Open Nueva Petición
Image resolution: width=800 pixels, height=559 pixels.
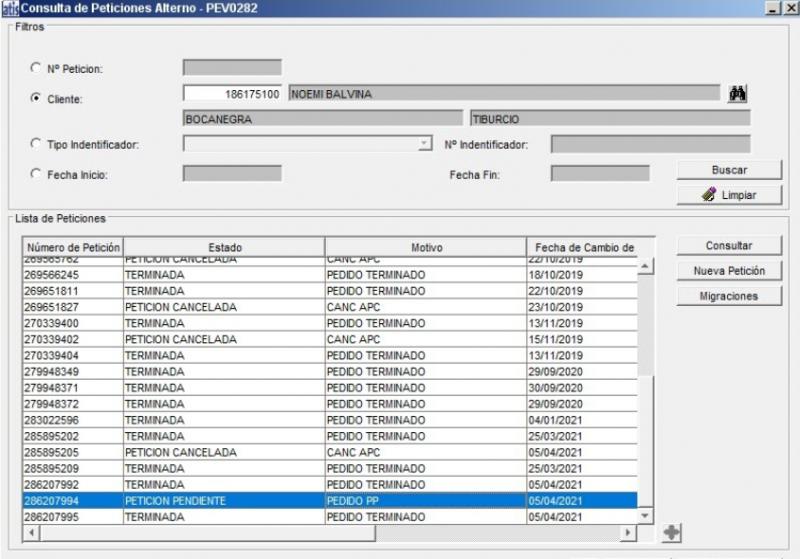[729, 271]
